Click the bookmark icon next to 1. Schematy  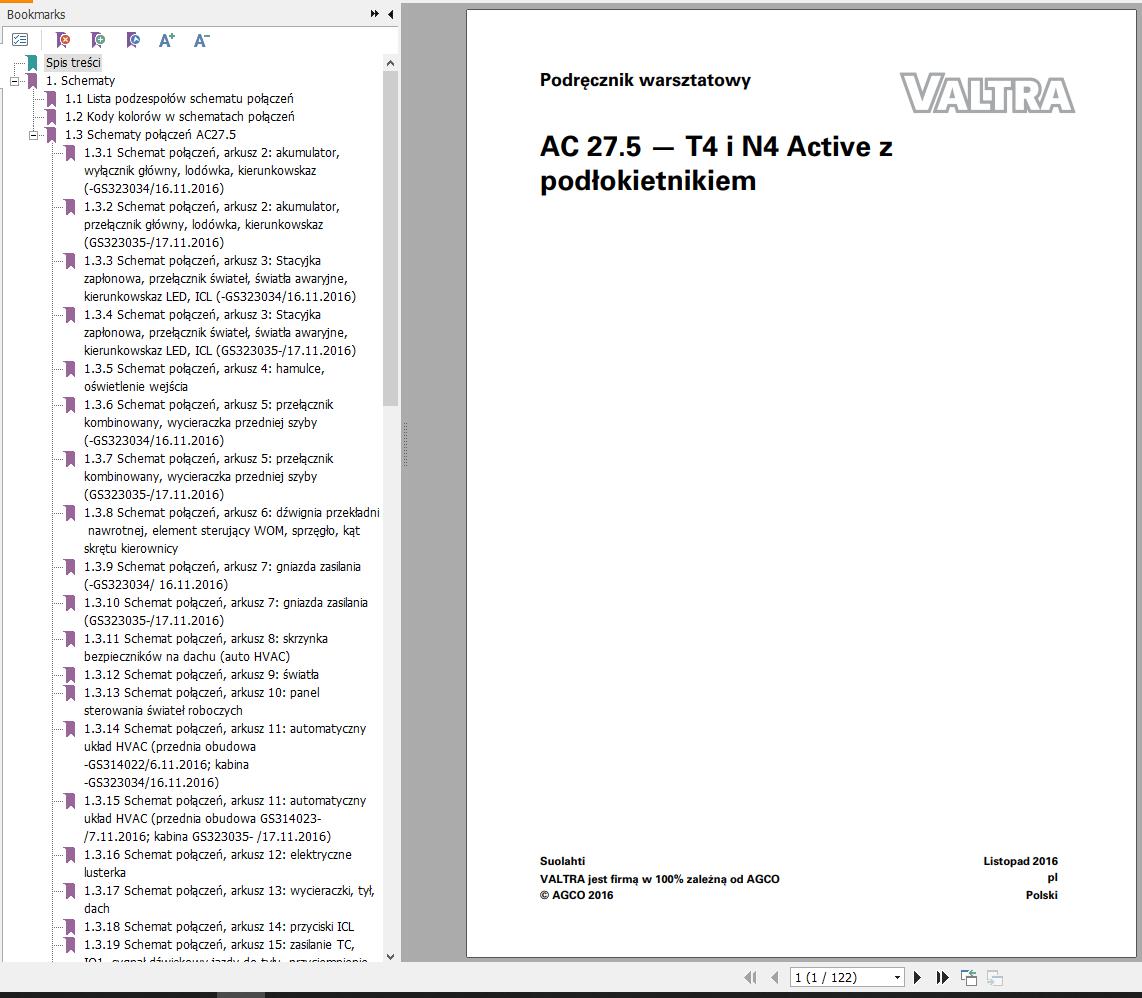(32, 81)
